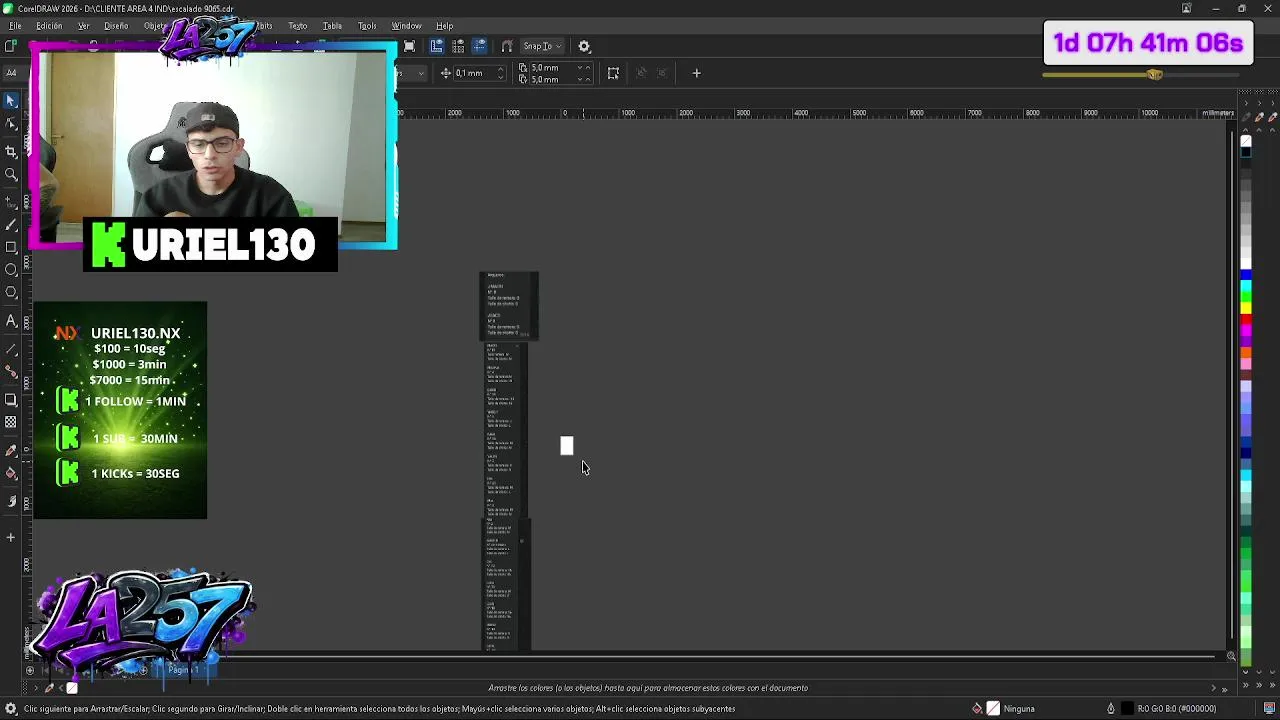This screenshot has height=720, width=1280.
Task: Click the fill bucket icon in status bar
Action: [x=977, y=709]
